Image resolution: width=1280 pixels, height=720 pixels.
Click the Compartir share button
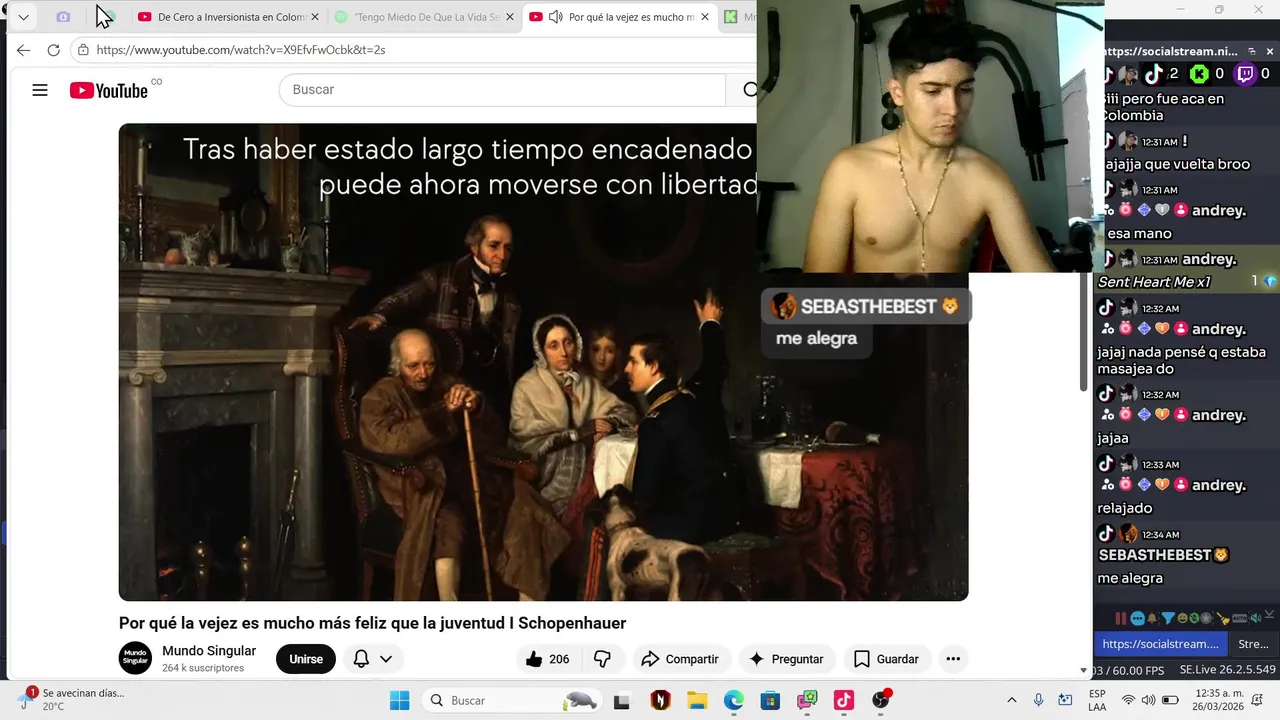(680, 659)
